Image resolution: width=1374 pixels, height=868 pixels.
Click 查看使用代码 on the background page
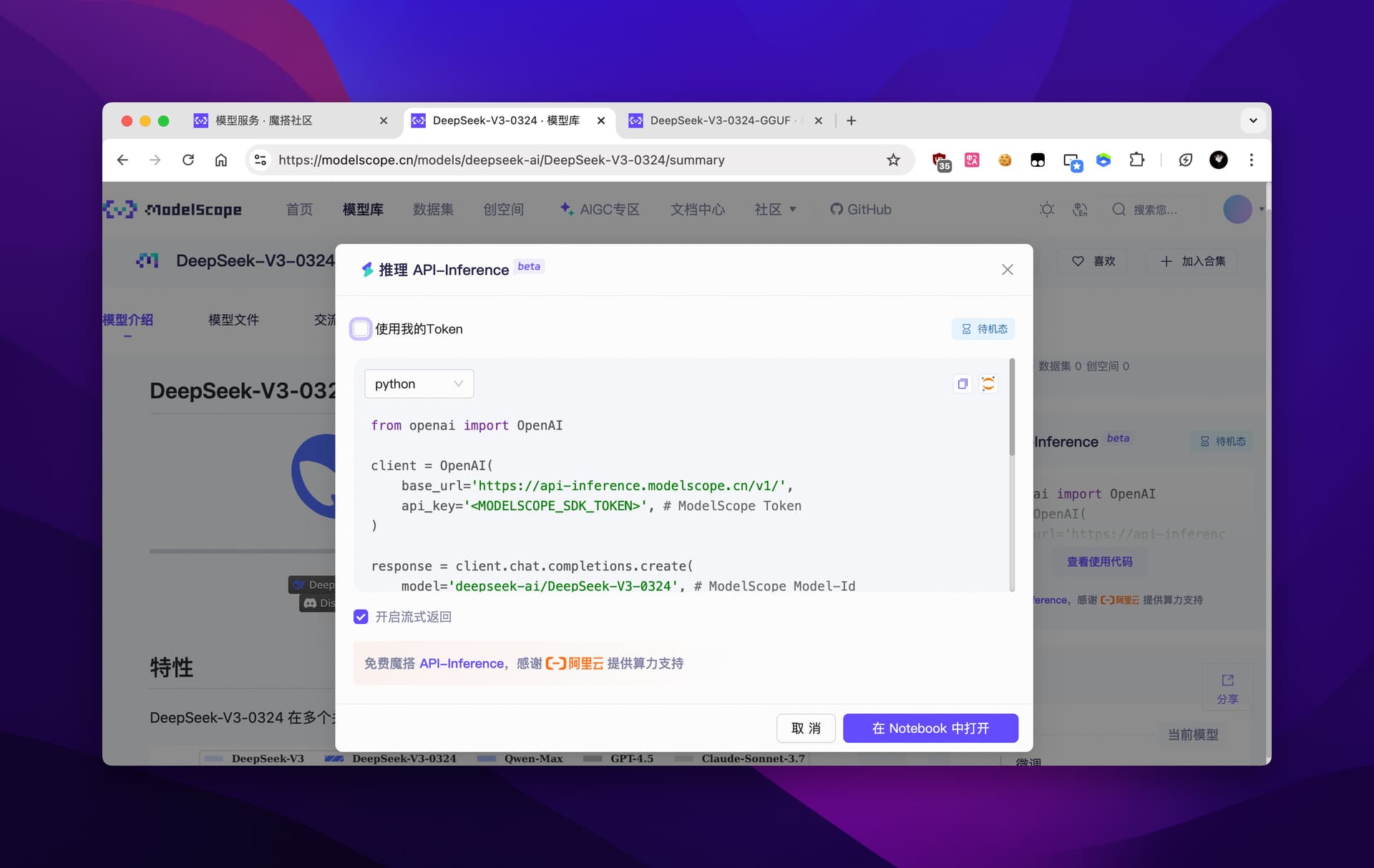pyautogui.click(x=1099, y=562)
